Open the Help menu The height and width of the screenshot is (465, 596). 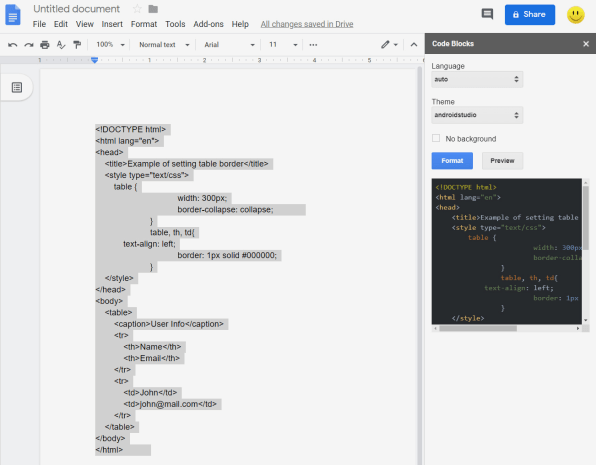coord(240,24)
